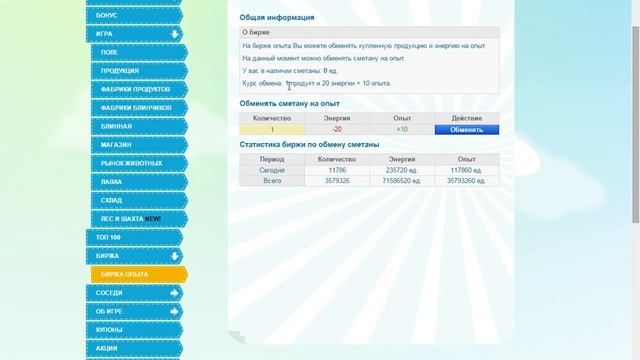
Task: Open ЛЕС И ШАХТА NEW! item
Action: click(x=139, y=219)
